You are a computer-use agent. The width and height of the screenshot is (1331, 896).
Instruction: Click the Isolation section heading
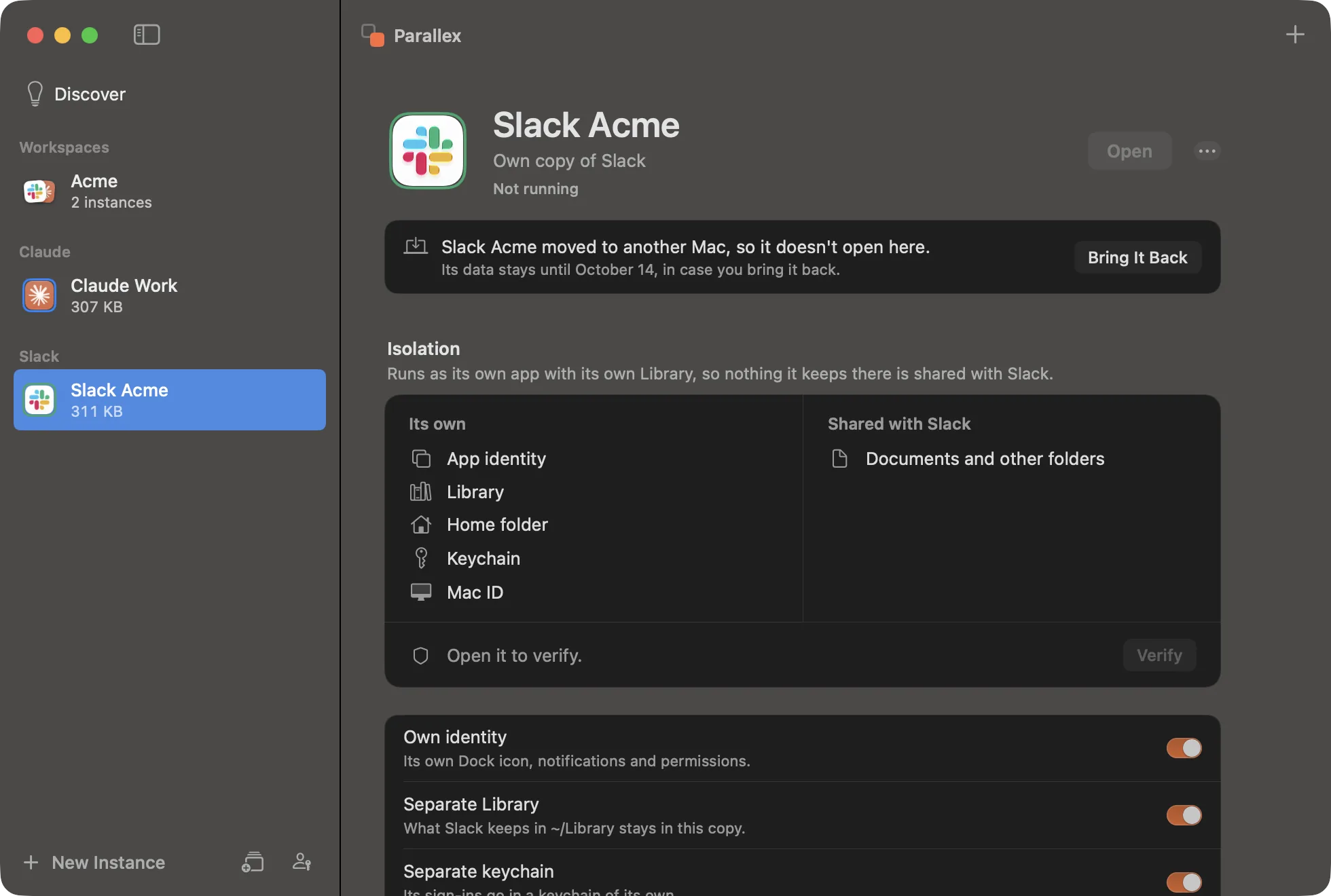point(423,348)
